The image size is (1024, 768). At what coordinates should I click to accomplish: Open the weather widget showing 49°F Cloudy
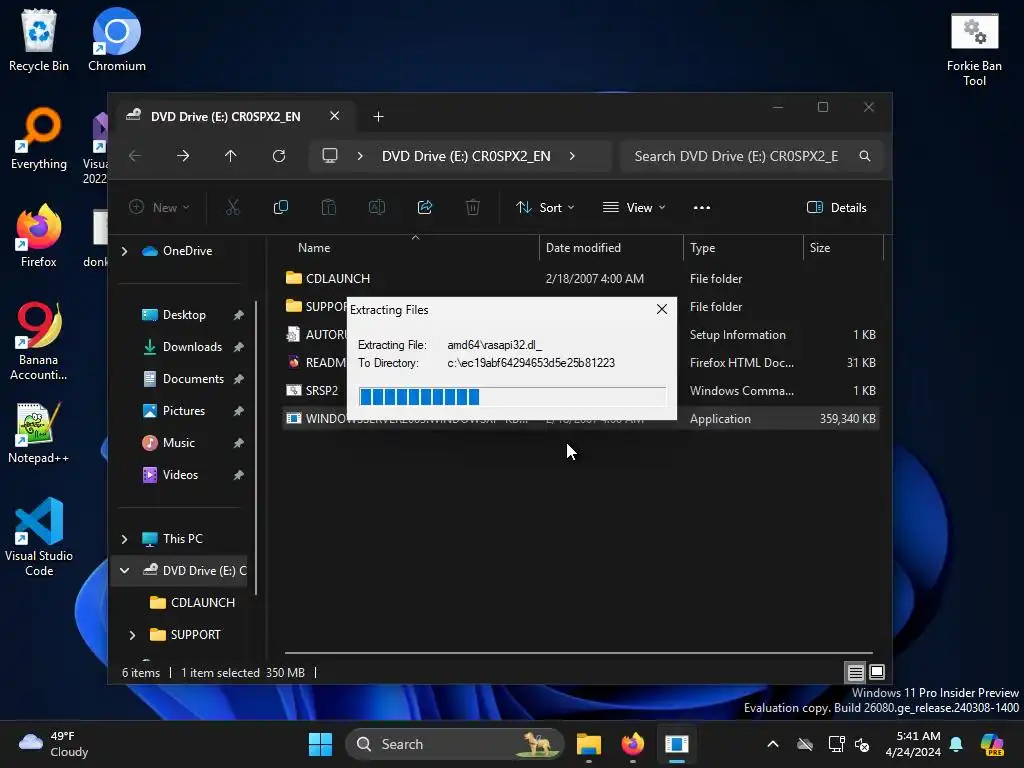[54, 744]
